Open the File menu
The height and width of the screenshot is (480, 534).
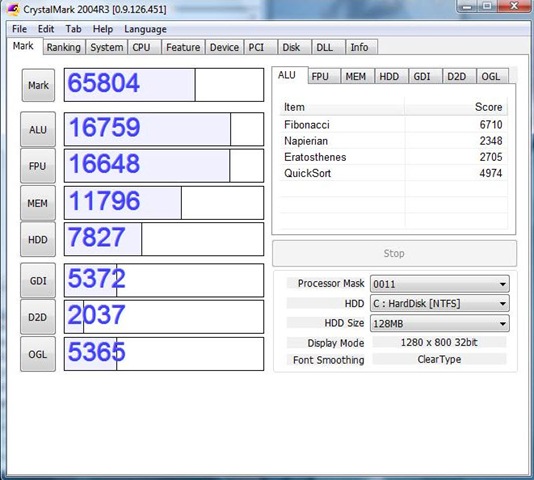(x=19, y=29)
